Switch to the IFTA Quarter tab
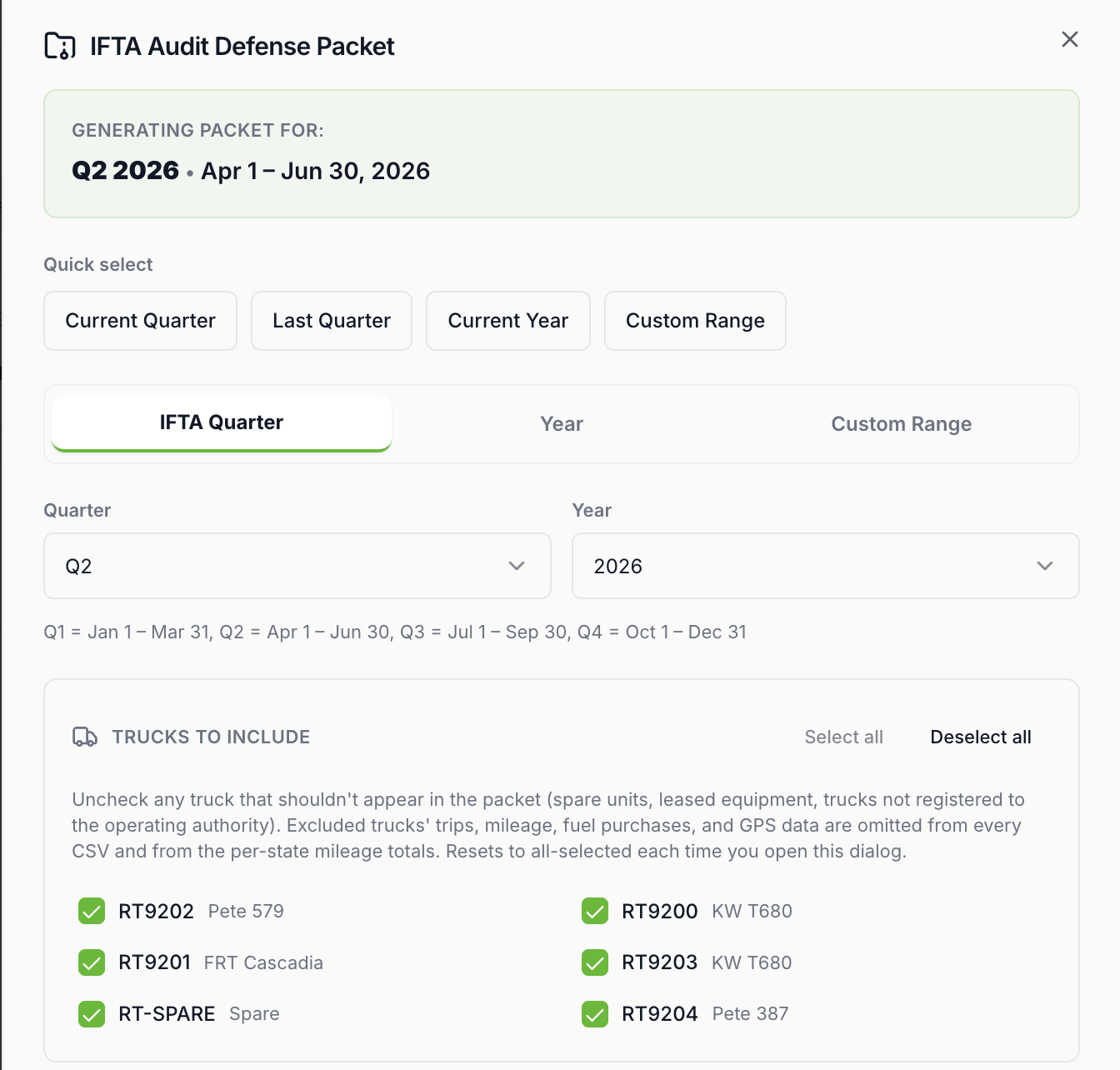This screenshot has height=1070, width=1120. click(222, 423)
